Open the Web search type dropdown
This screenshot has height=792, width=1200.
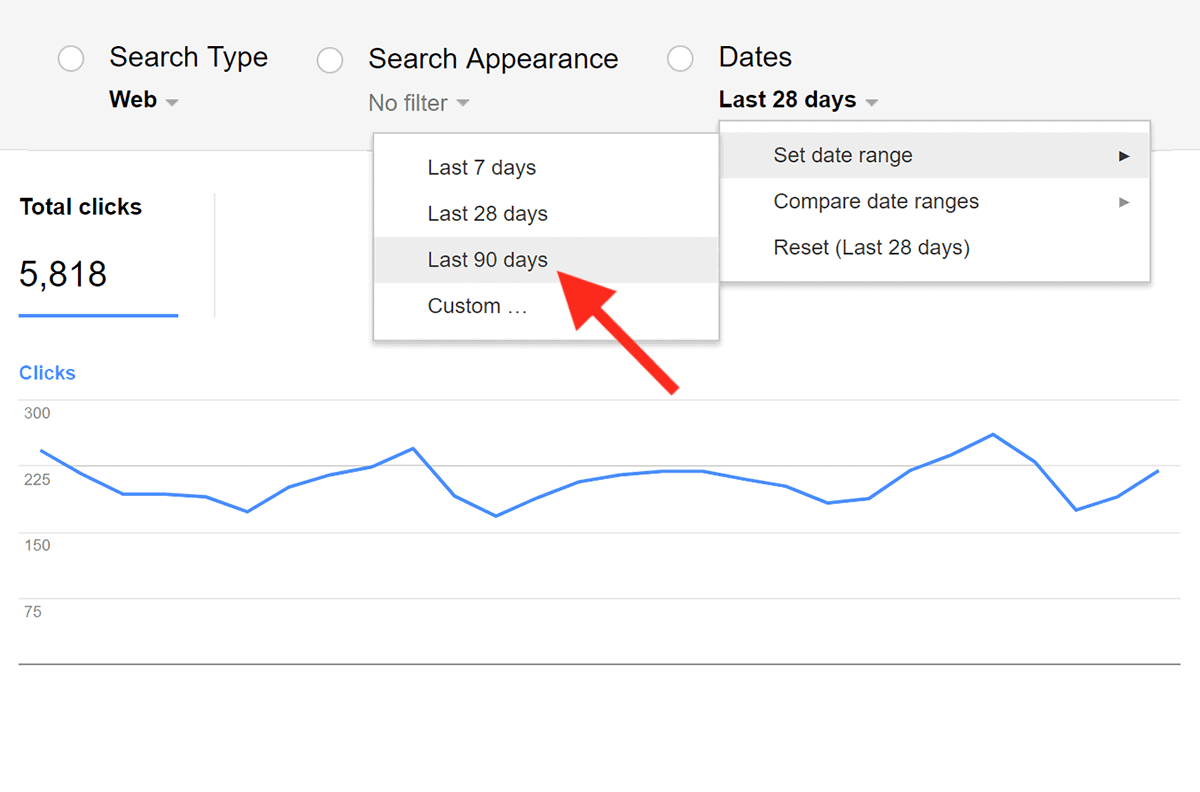pyautogui.click(x=144, y=101)
